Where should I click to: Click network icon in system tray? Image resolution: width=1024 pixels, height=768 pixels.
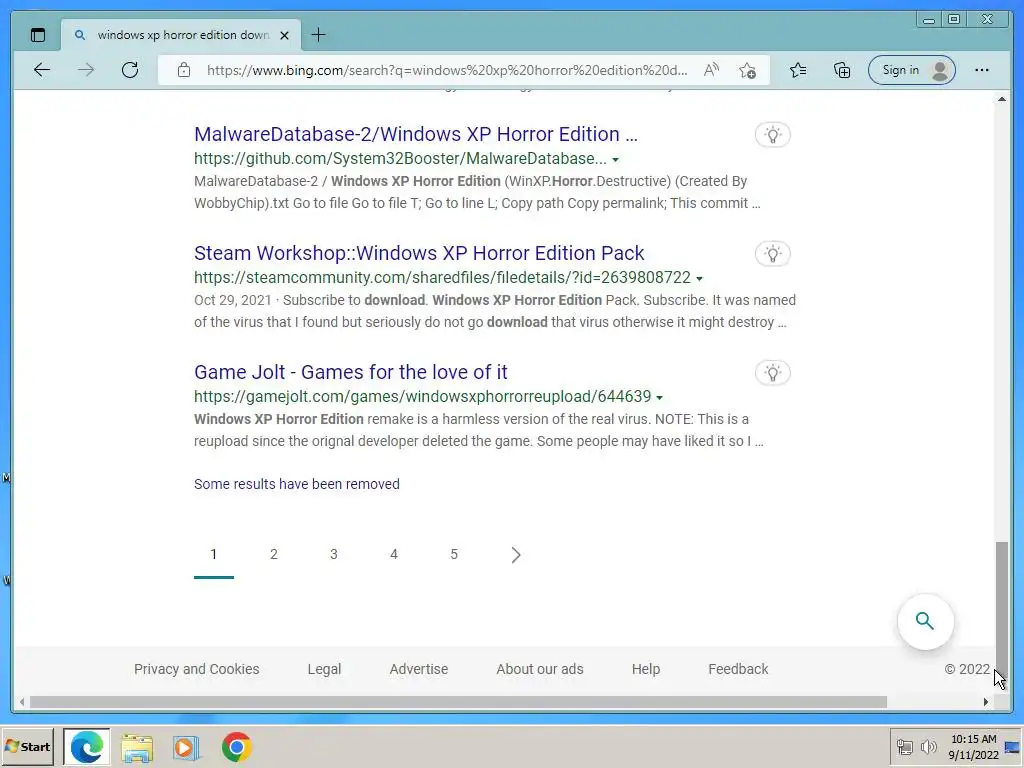click(x=904, y=746)
